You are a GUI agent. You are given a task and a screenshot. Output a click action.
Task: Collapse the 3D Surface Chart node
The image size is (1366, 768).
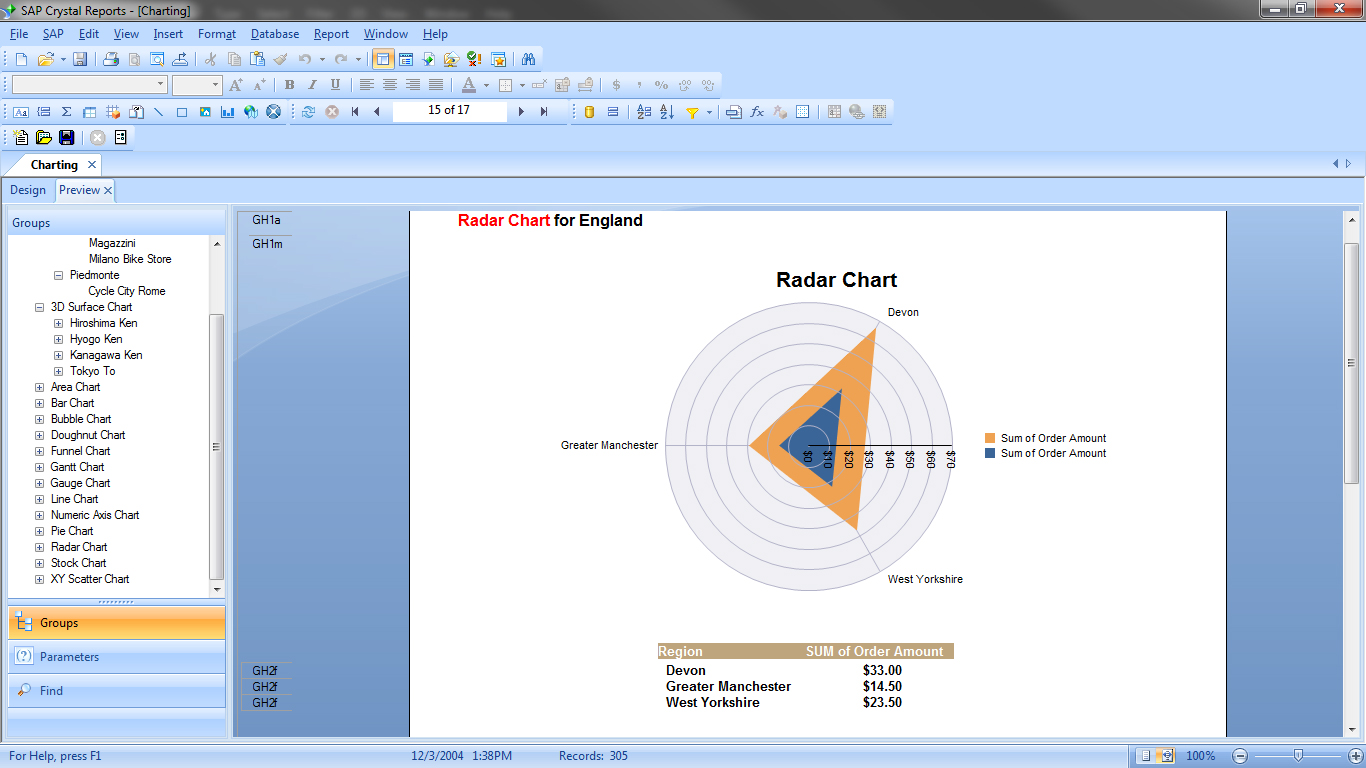click(40, 307)
